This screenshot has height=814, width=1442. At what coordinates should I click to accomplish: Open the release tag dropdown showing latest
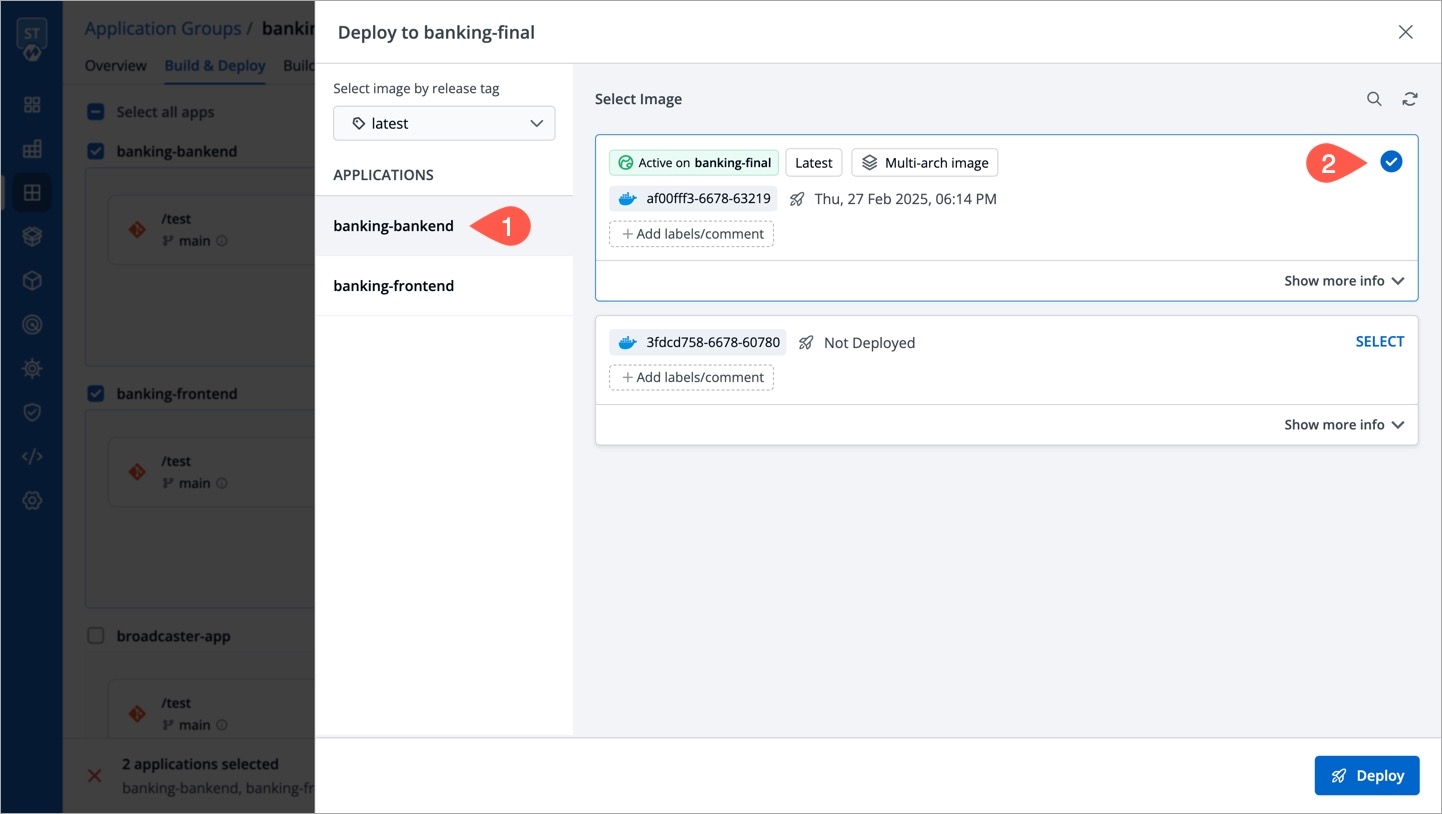tap(444, 124)
